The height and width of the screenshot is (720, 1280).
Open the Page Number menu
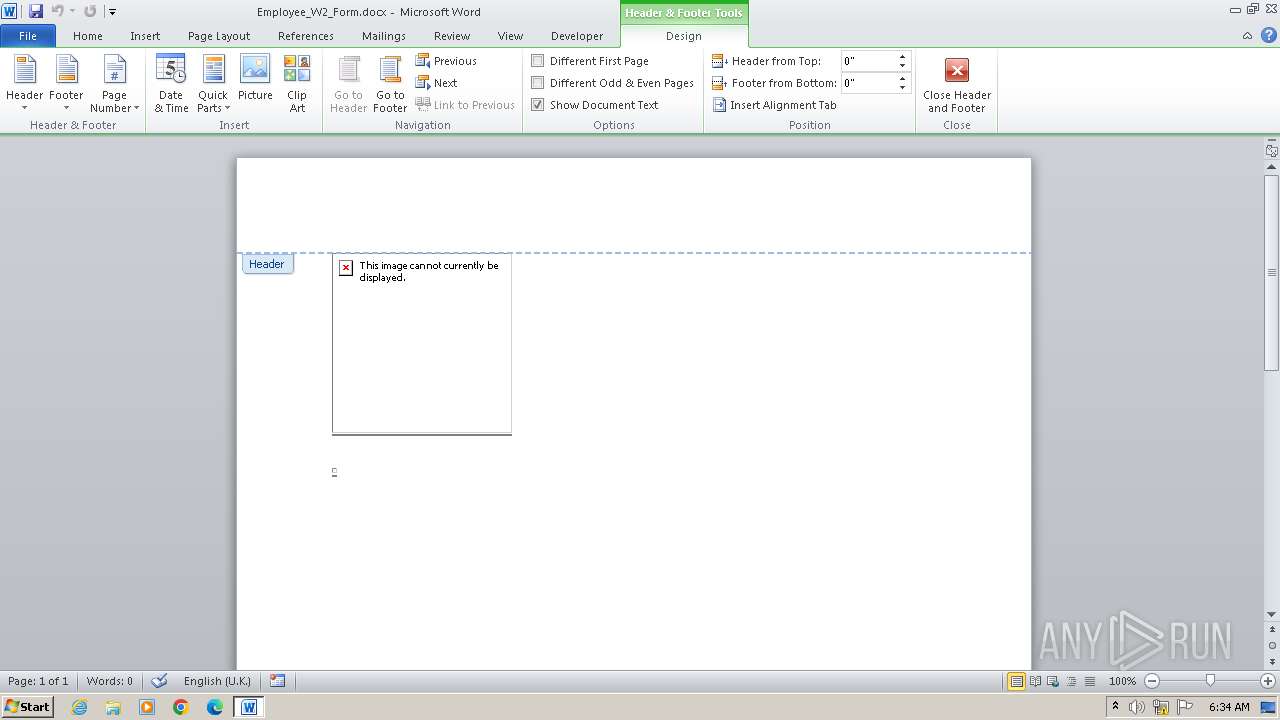[x=114, y=84]
